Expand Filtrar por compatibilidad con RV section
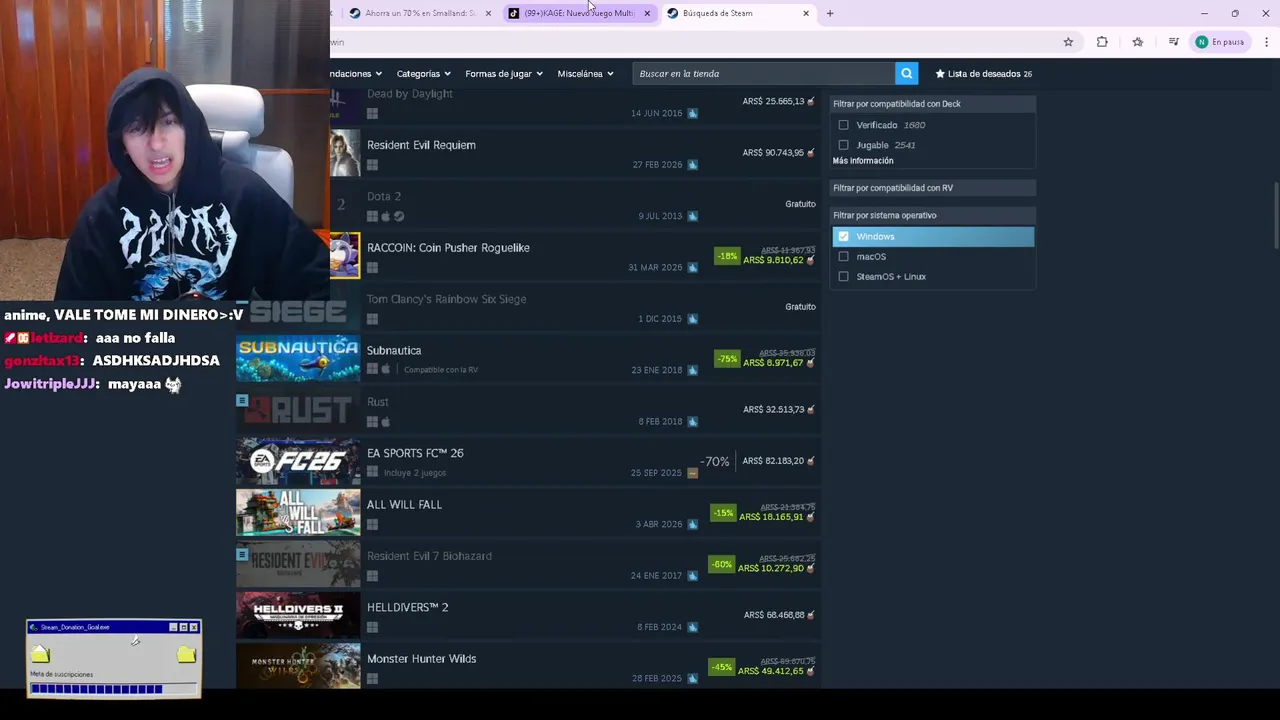Viewport: 1280px width, 720px height. pos(933,187)
